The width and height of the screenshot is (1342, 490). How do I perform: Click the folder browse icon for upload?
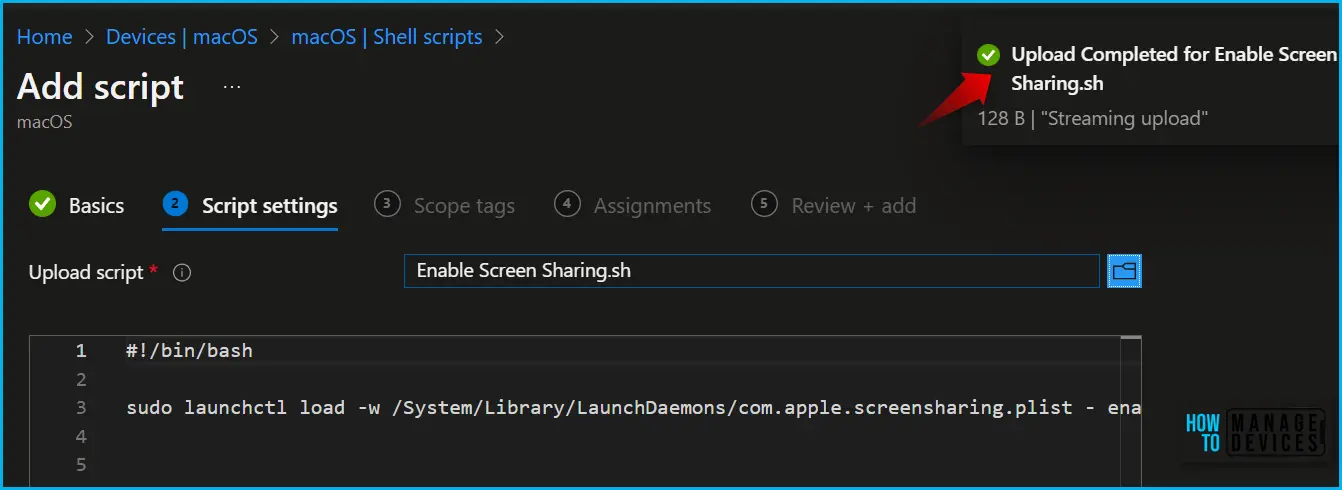tap(1125, 271)
